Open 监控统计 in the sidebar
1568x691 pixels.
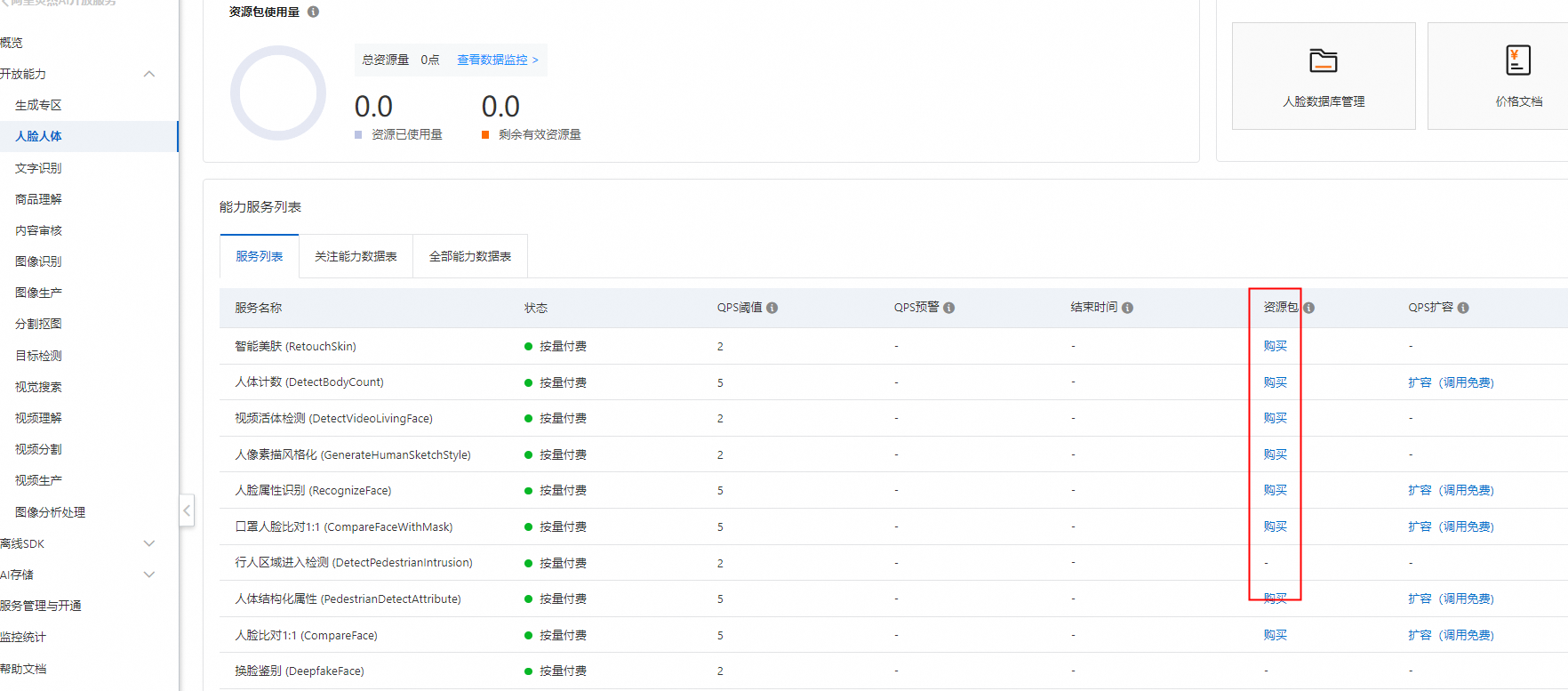(x=23, y=637)
